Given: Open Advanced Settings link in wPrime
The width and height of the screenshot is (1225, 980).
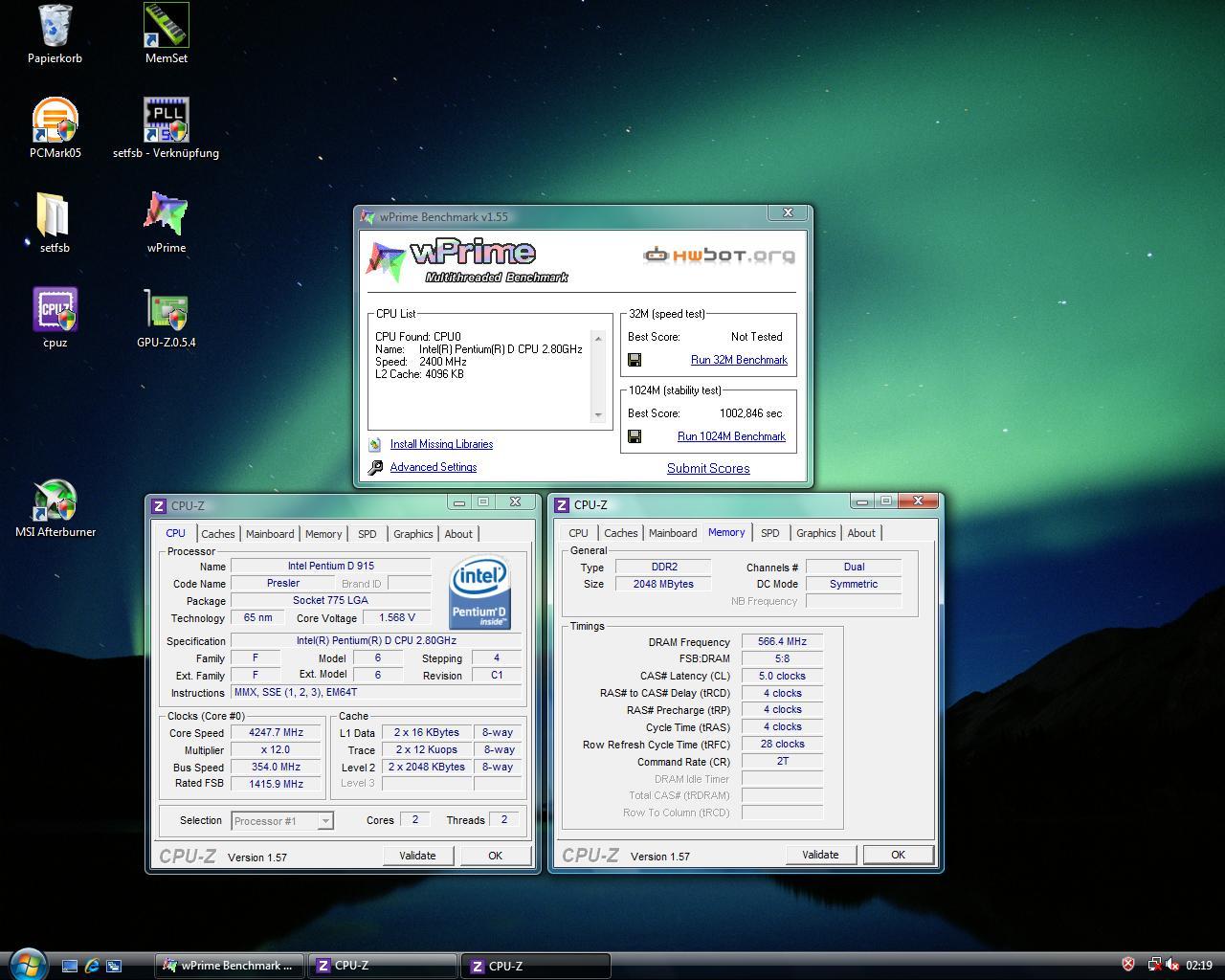Looking at the screenshot, I should pos(434,467).
